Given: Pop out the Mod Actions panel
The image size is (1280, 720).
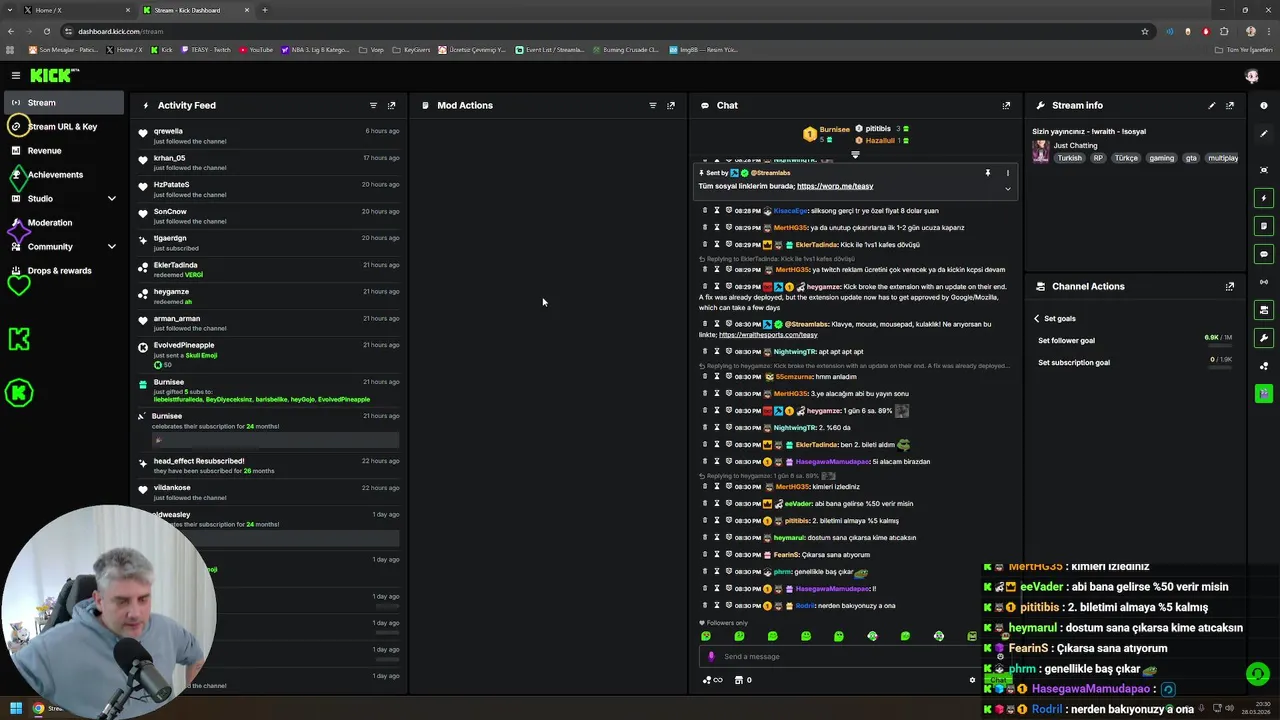Looking at the screenshot, I should [x=670, y=105].
